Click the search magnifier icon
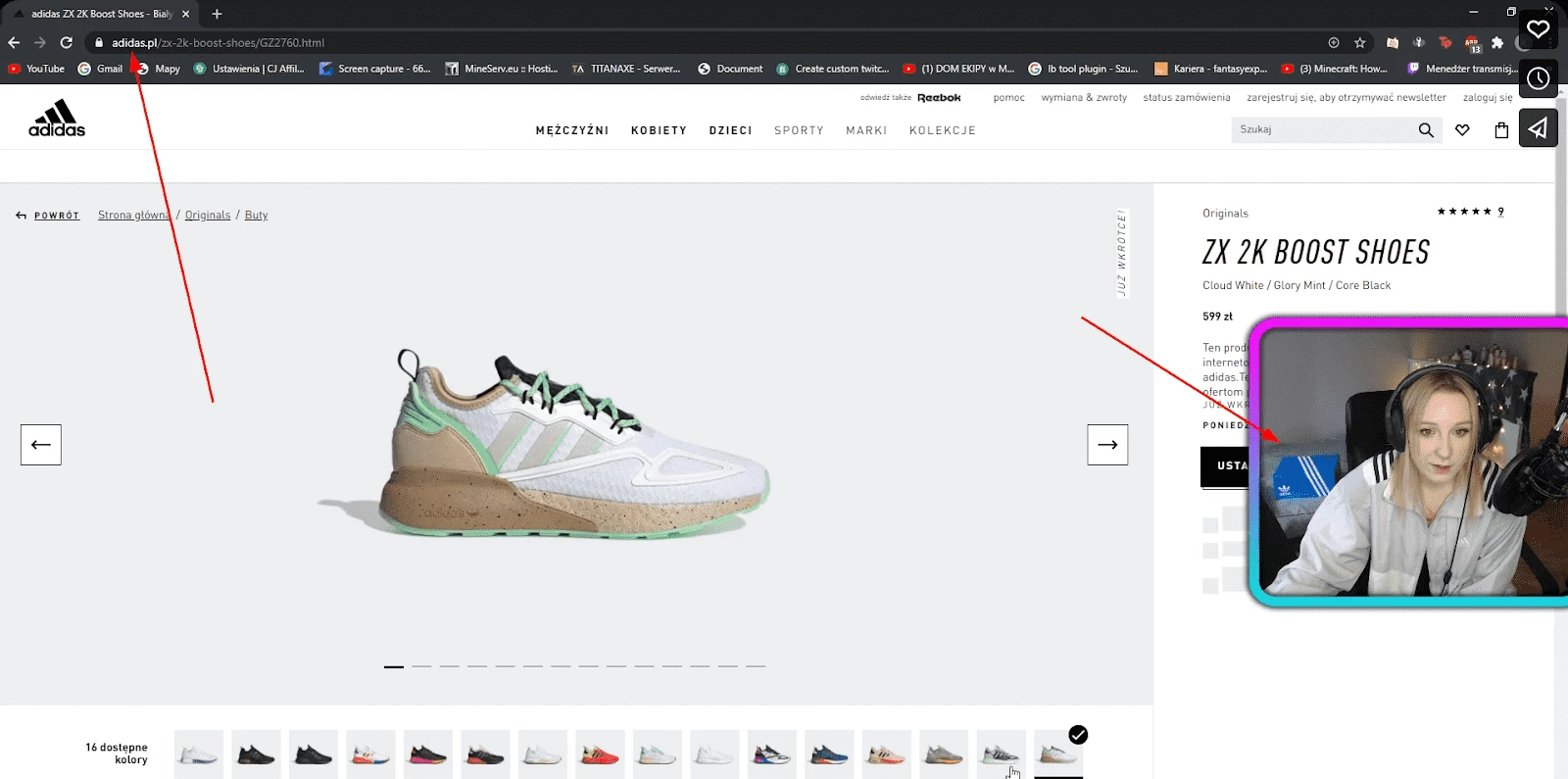 click(x=1426, y=129)
